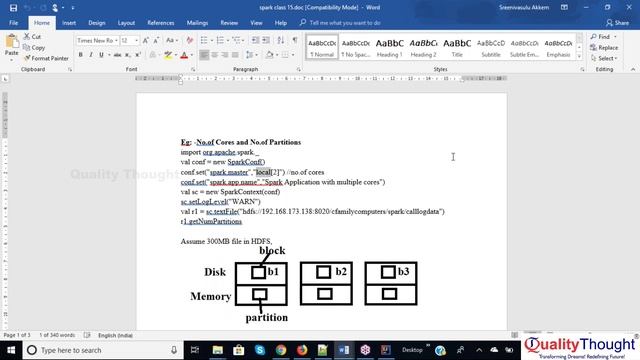
Task: Cut the selected text
Action: (x=32, y=36)
